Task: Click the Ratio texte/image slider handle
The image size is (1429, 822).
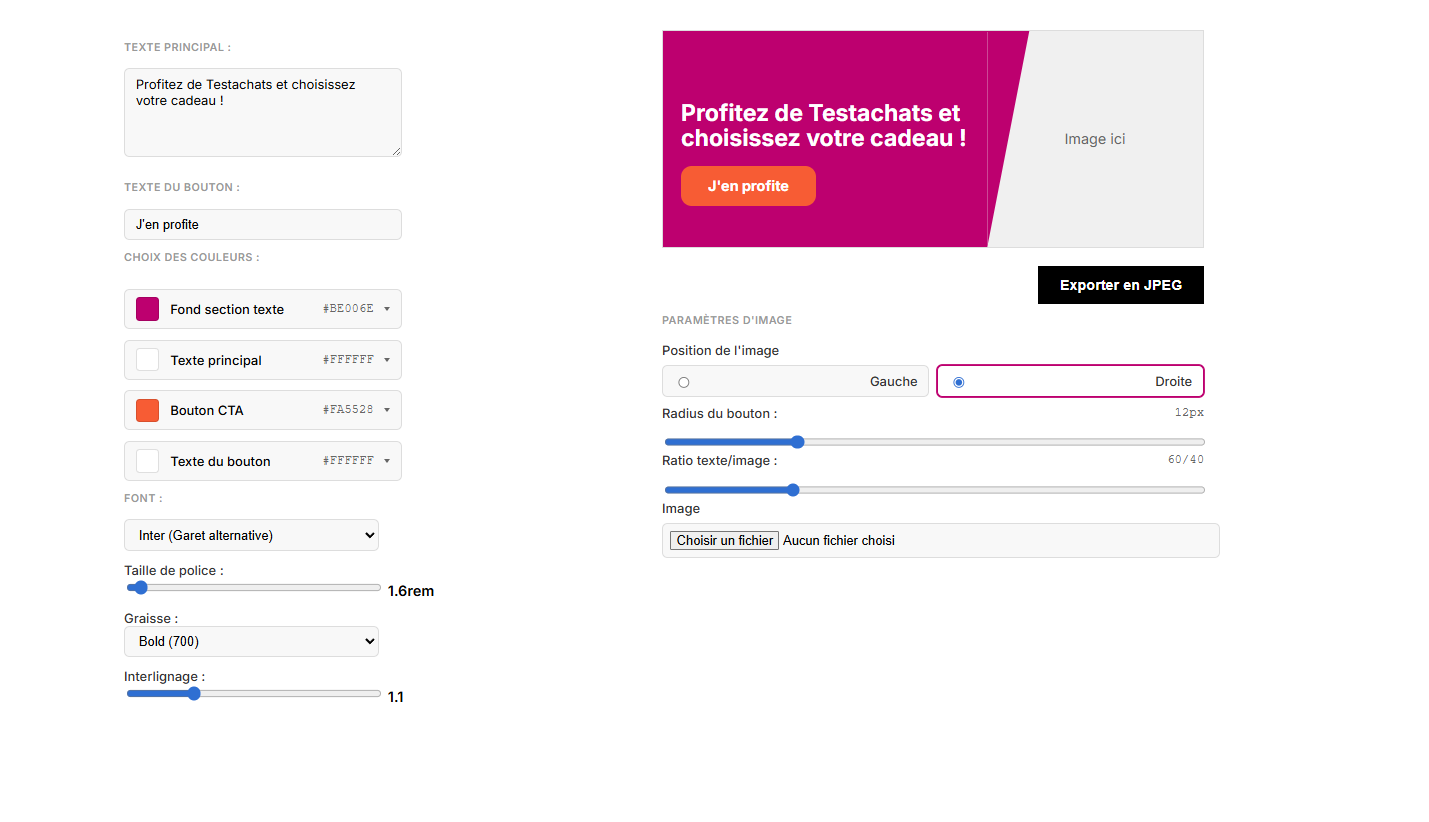Action: 793,490
